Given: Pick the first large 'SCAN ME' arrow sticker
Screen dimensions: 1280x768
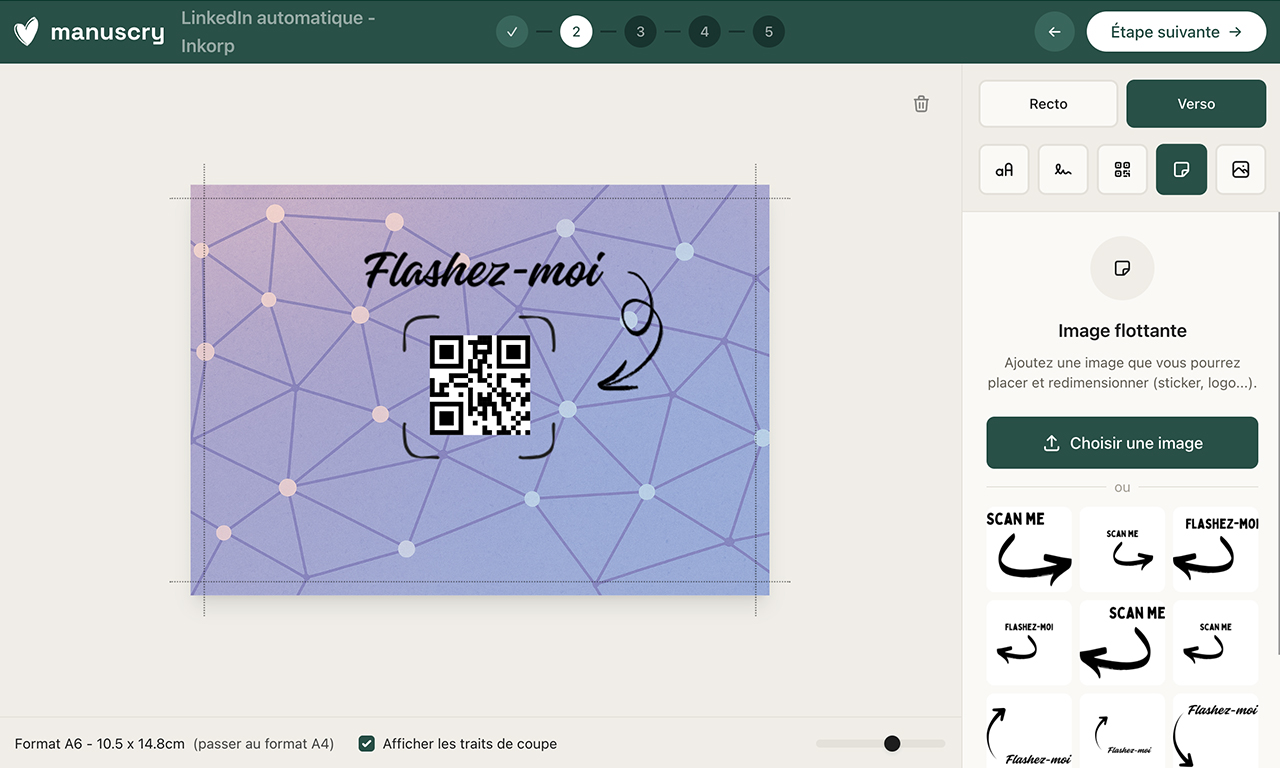Looking at the screenshot, I should click(1028, 549).
